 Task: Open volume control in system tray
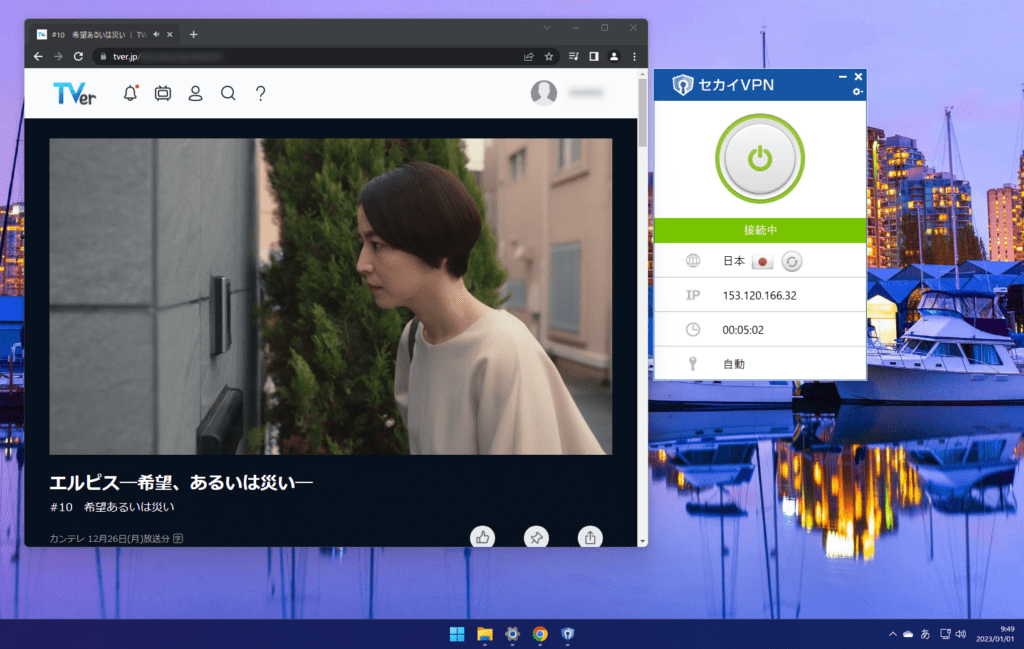[x=961, y=634]
